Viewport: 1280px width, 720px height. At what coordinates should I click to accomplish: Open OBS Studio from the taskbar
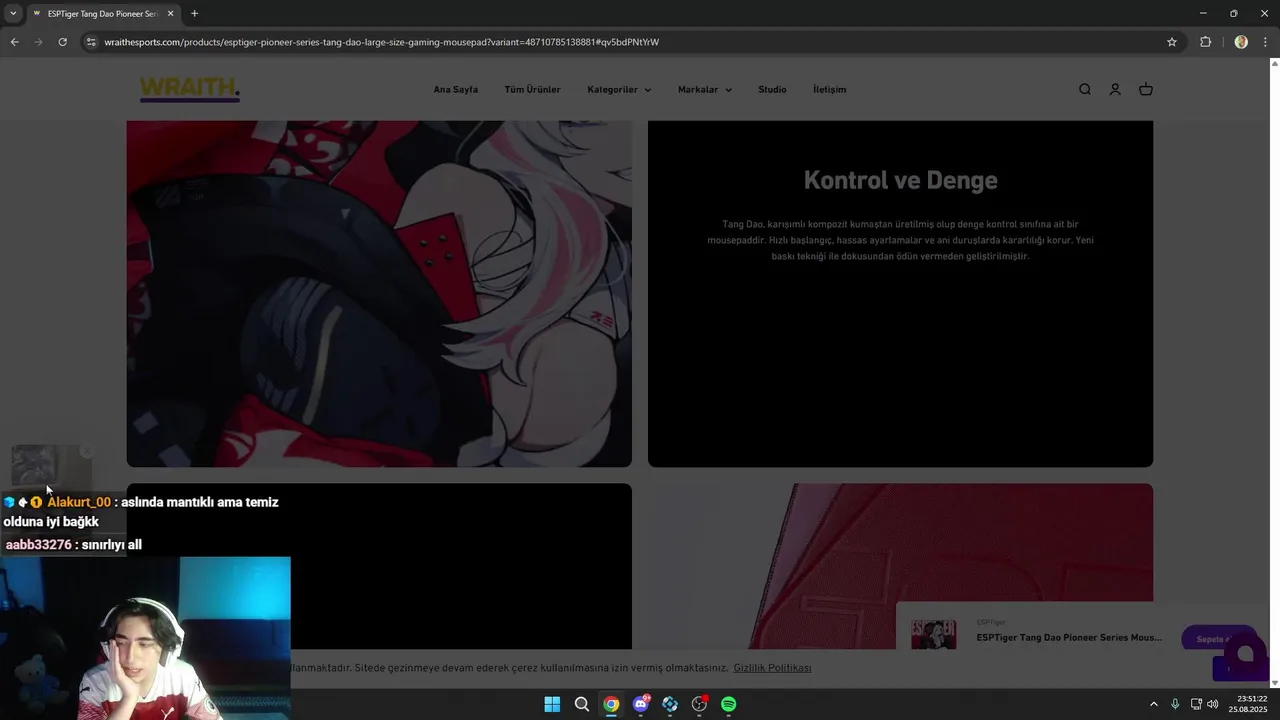click(x=700, y=704)
